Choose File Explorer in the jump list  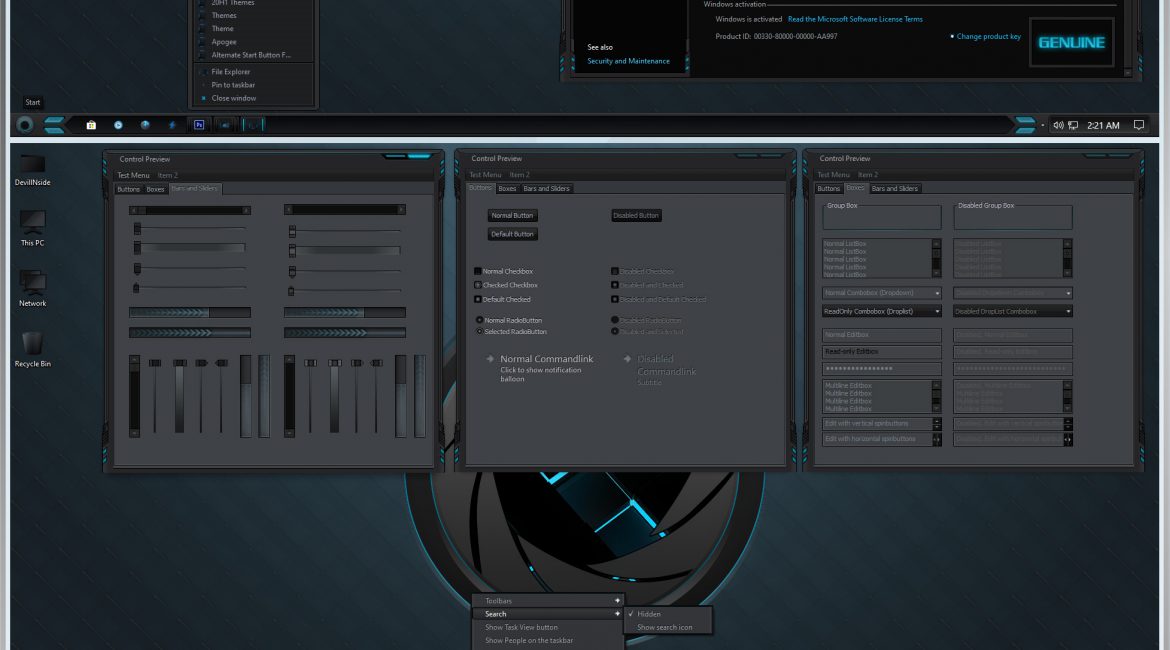tap(231, 72)
